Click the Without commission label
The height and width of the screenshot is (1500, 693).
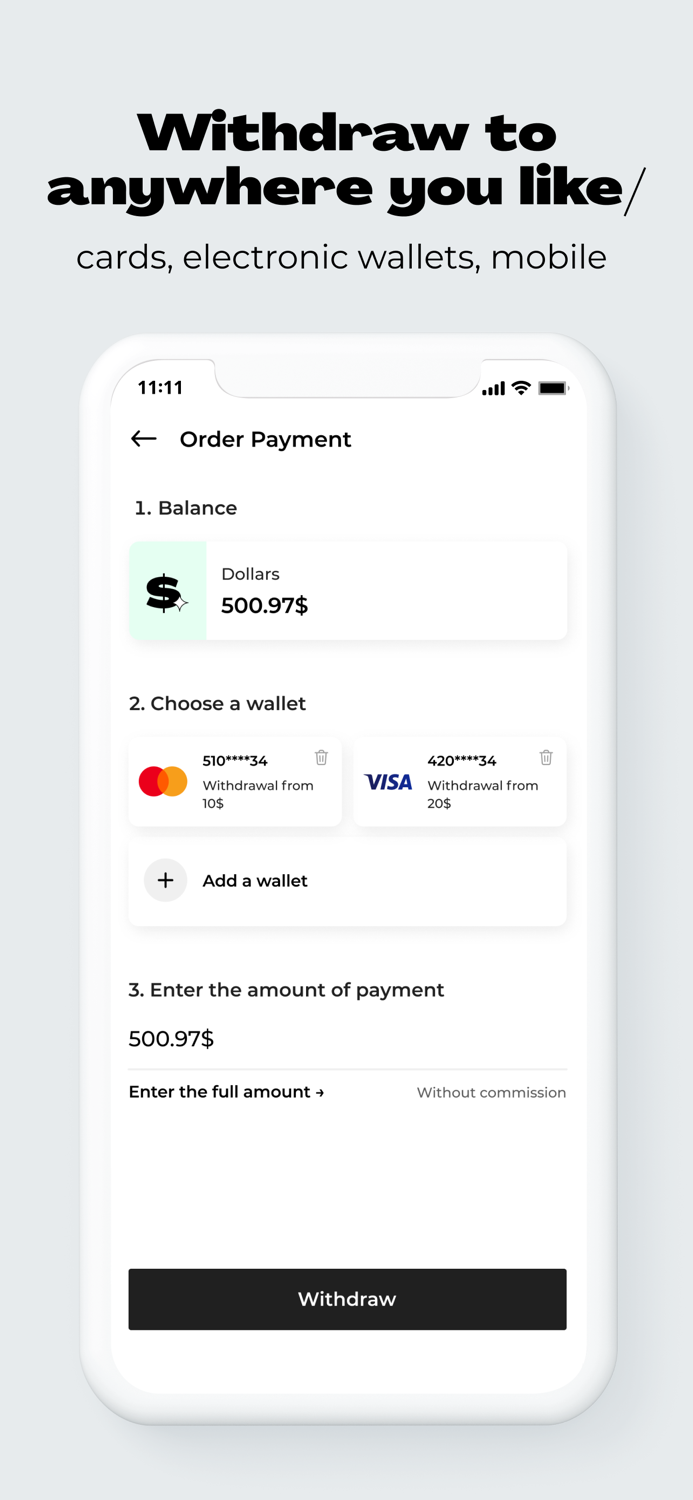coord(491,1092)
